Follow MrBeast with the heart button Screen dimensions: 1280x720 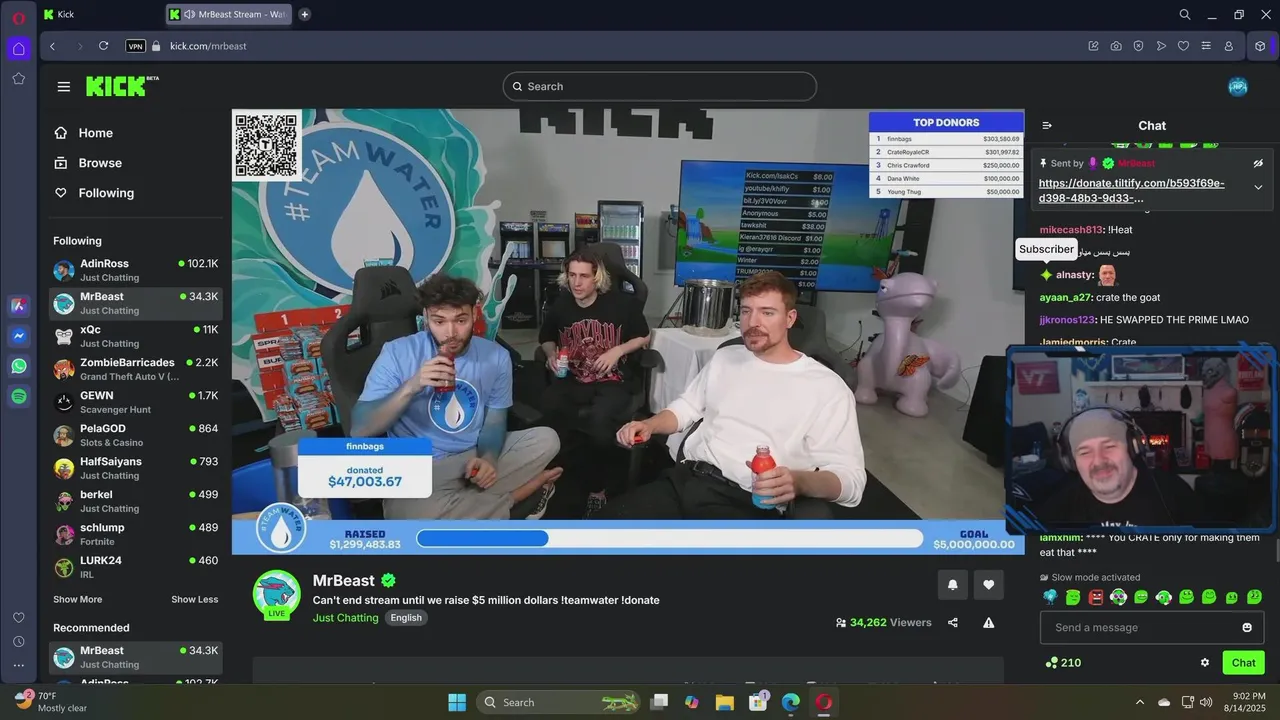pos(988,585)
